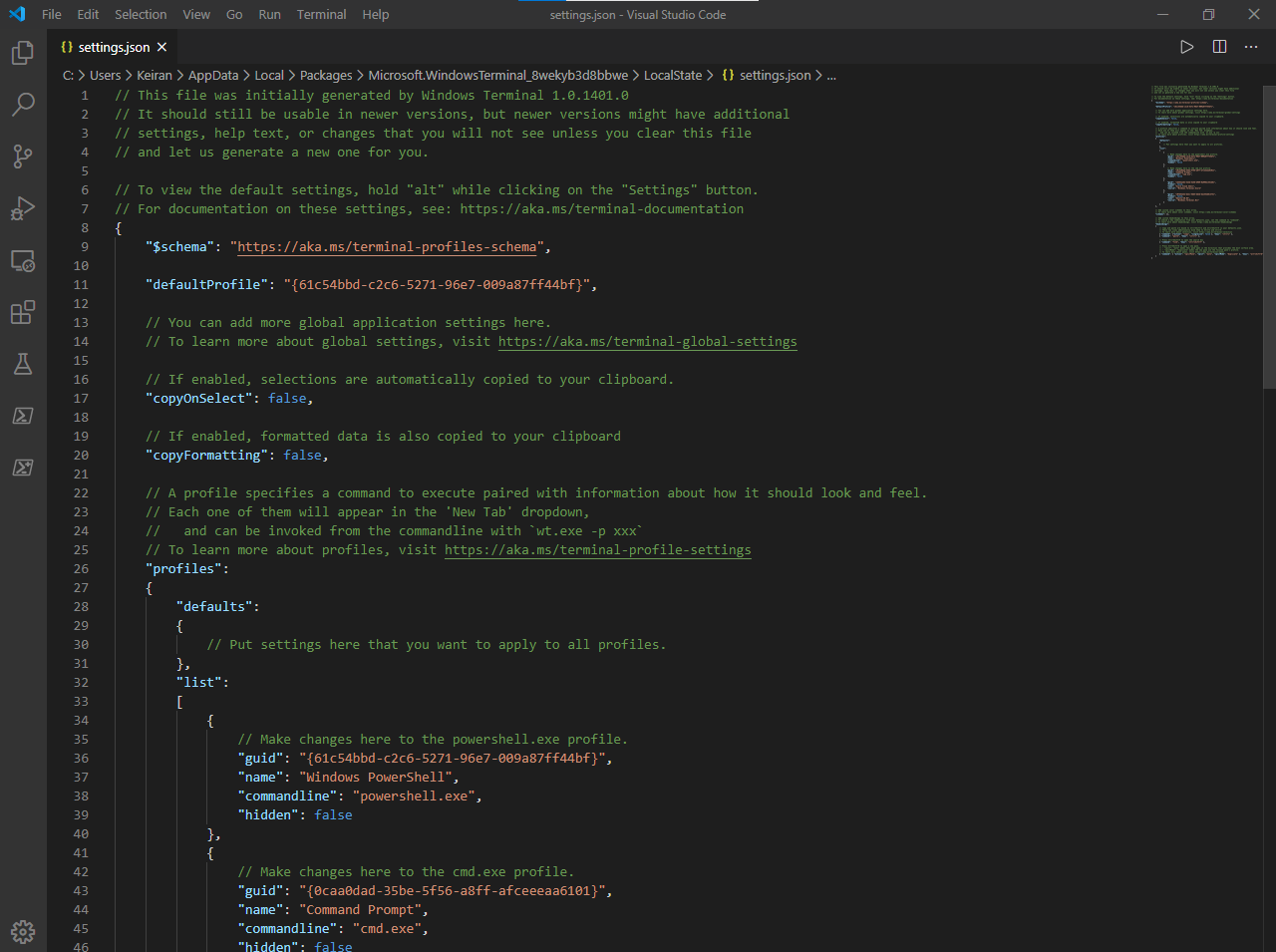Click the terminal-documentation URL in comment

(602, 209)
